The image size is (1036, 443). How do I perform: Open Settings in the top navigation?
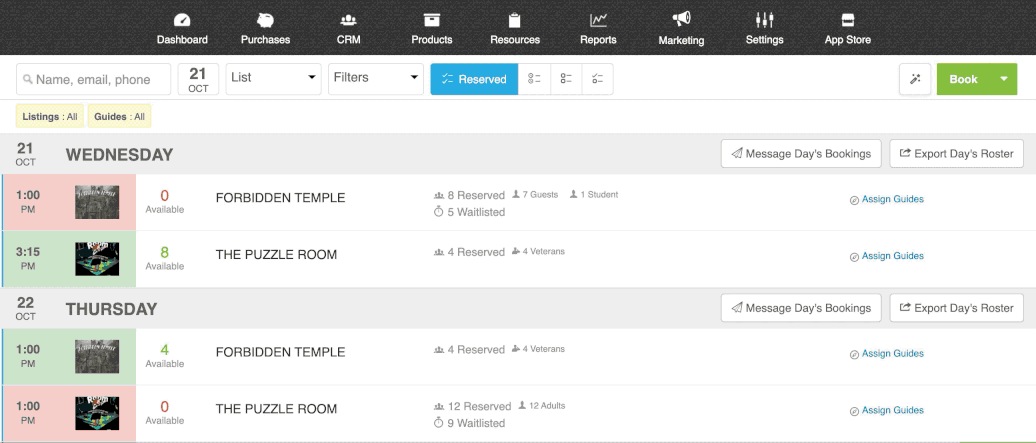[764, 28]
